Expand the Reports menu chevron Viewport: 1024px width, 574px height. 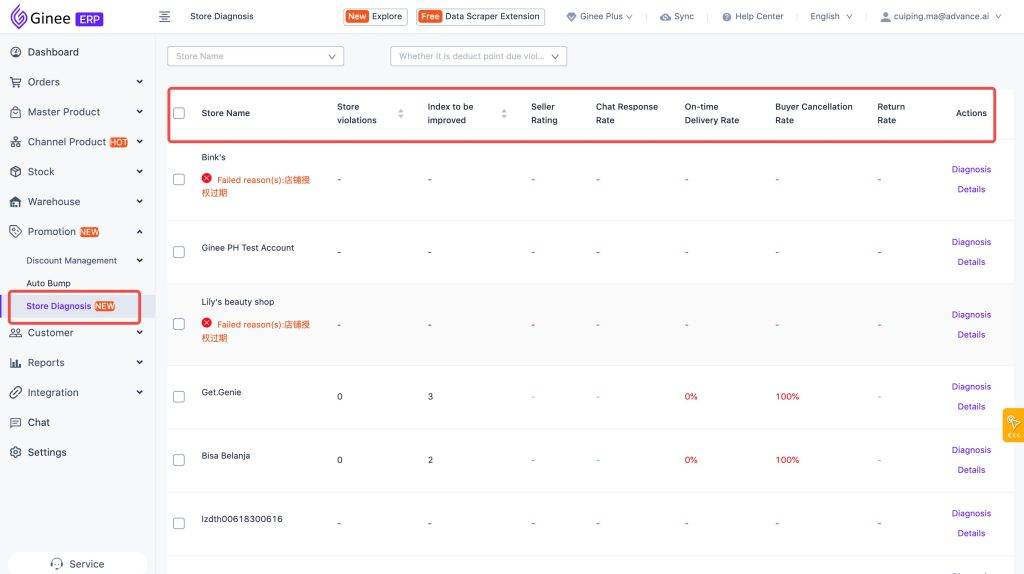140,362
